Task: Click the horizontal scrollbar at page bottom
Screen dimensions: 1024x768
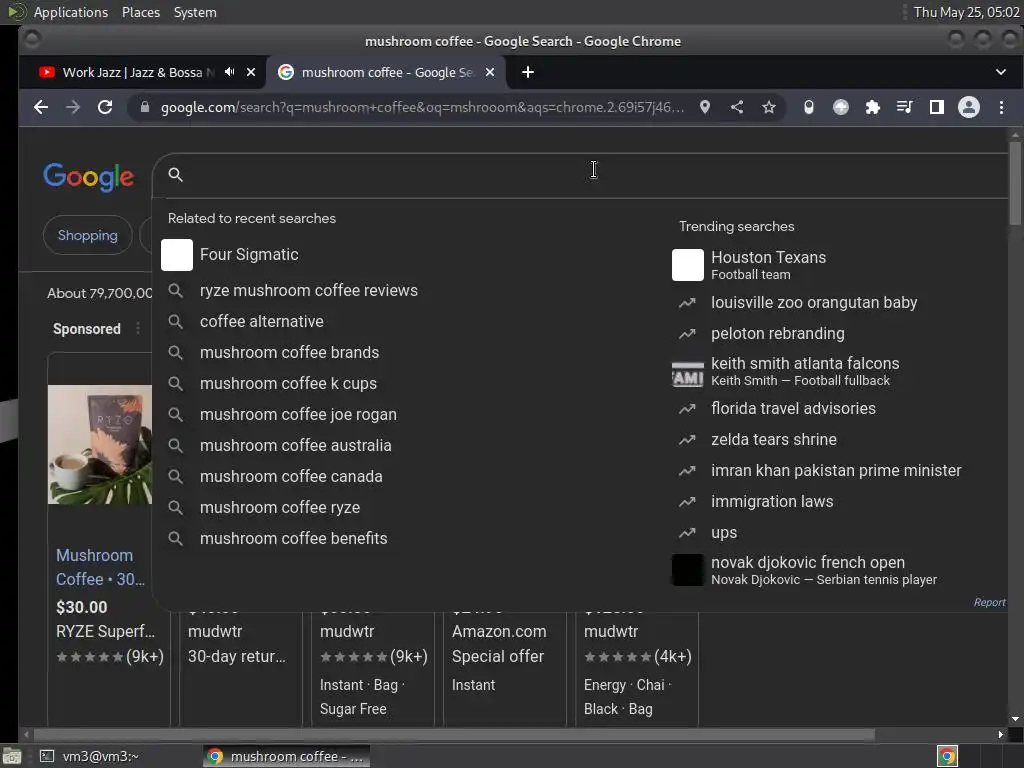Action: [454, 735]
